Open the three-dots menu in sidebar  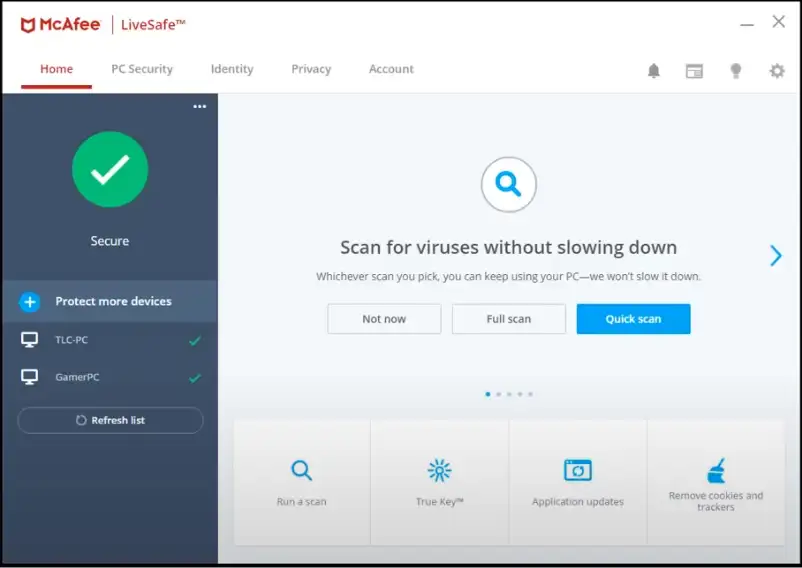pyautogui.click(x=199, y=107)
